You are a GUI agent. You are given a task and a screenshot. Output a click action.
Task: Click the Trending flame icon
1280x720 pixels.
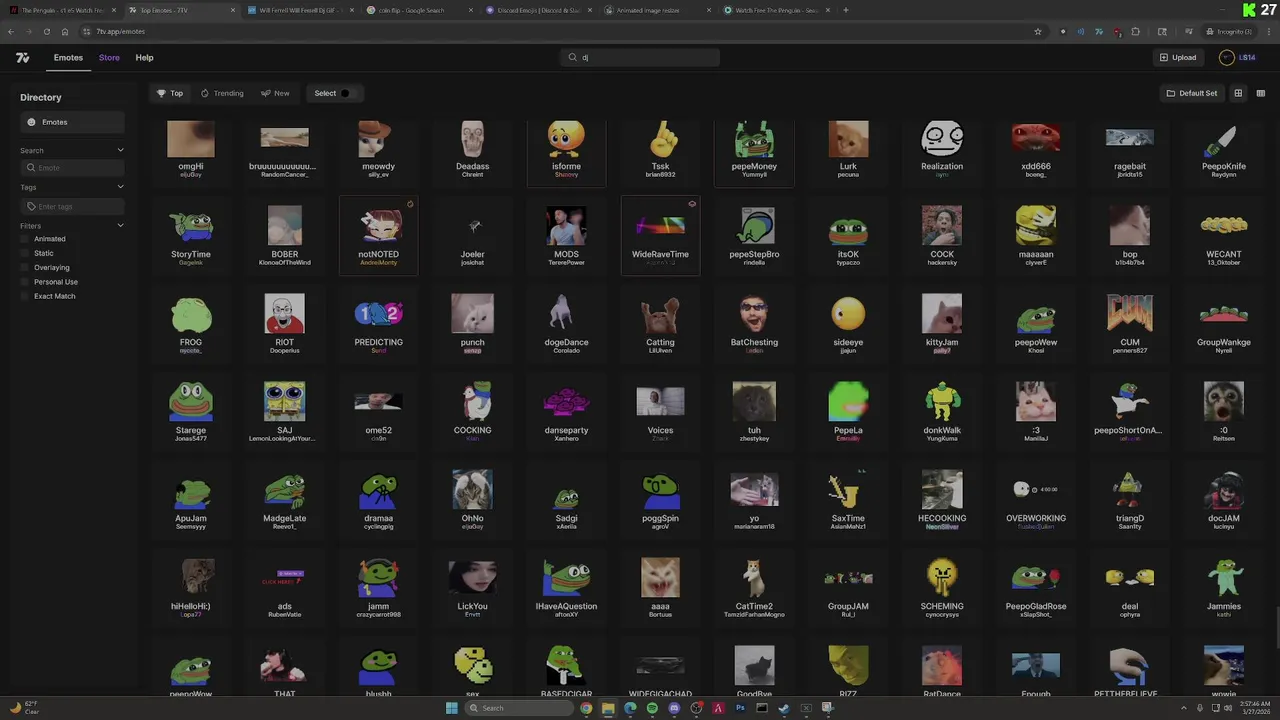coord(205,93)
